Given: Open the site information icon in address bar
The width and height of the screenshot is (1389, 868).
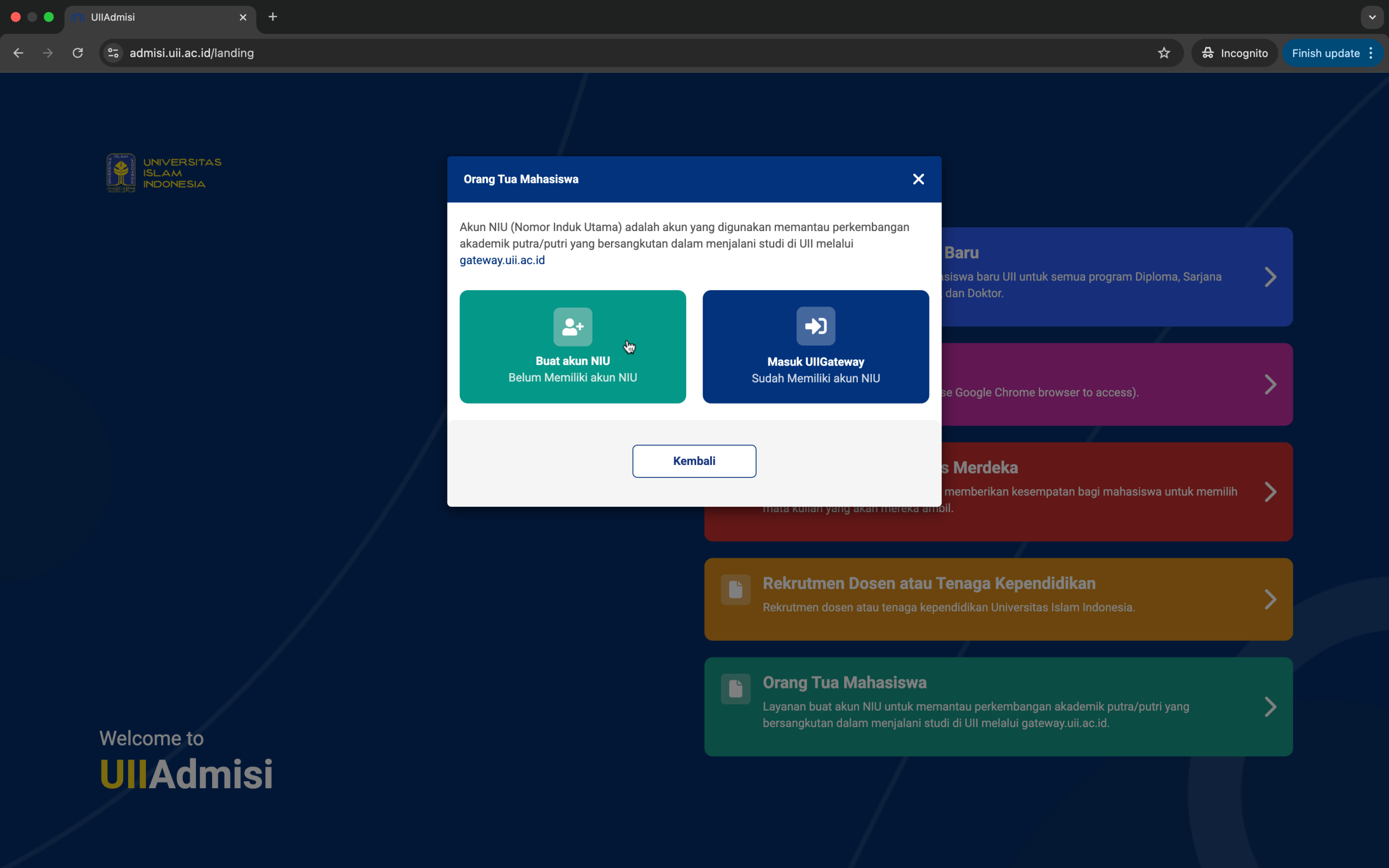Looking at the screenshot, I should pyautogui.click(x=113, y=53).
